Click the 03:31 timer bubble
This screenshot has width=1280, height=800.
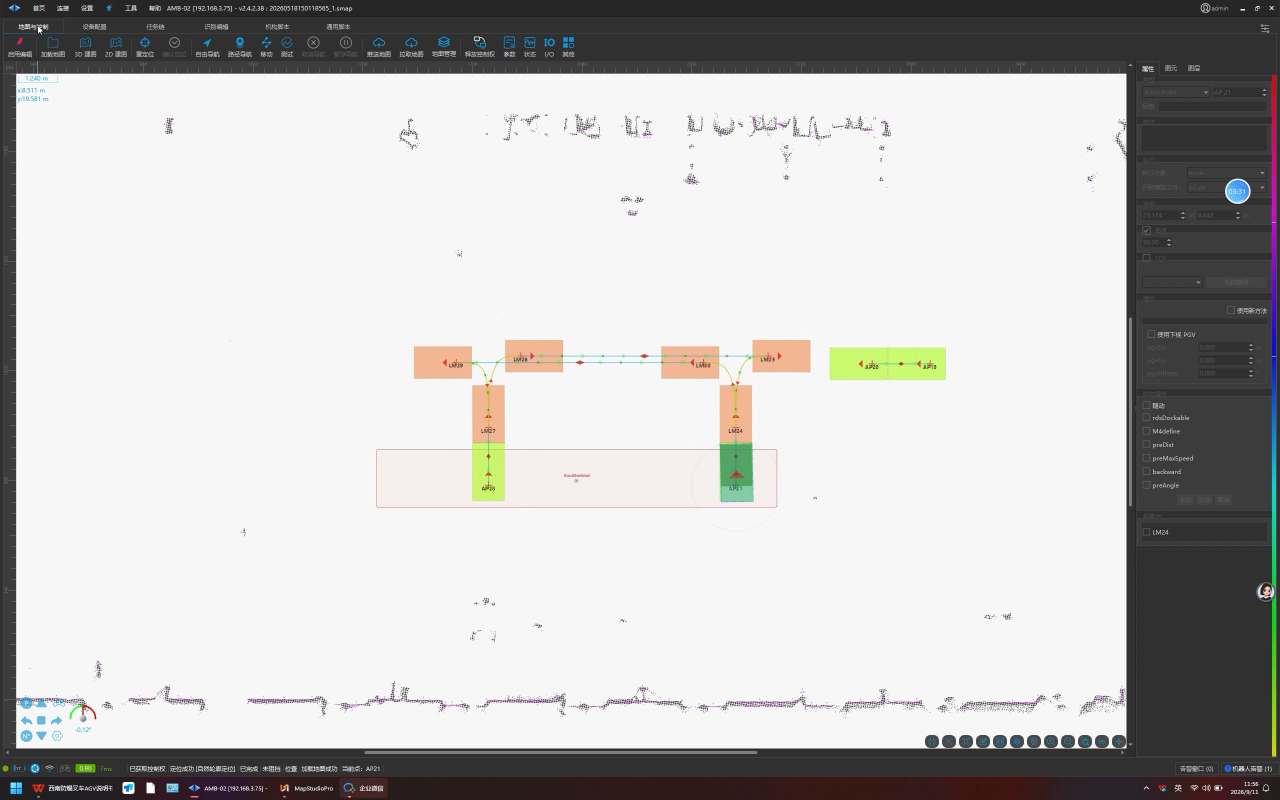click(1238, 191)
